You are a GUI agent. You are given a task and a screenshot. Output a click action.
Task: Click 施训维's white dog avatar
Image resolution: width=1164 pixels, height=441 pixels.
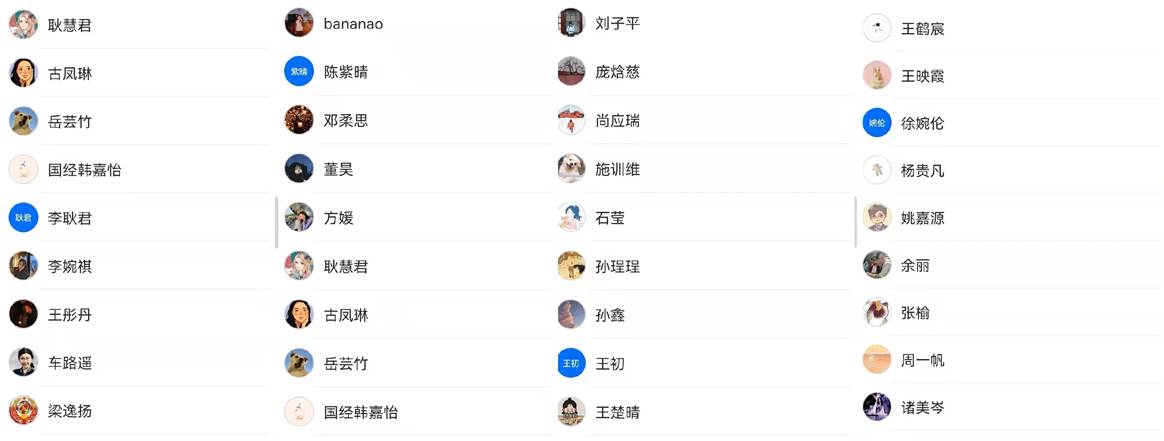tap(571, 168)
